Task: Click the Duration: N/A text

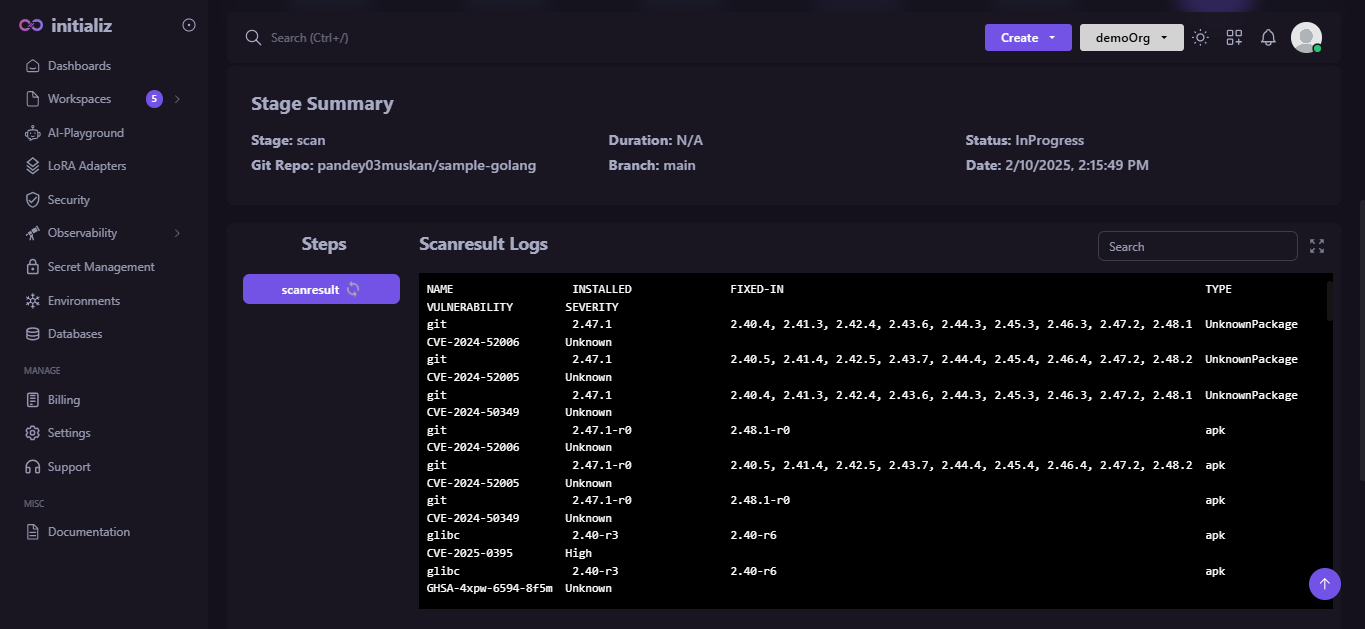Action: pyautogui.click(x=656, y=140)
